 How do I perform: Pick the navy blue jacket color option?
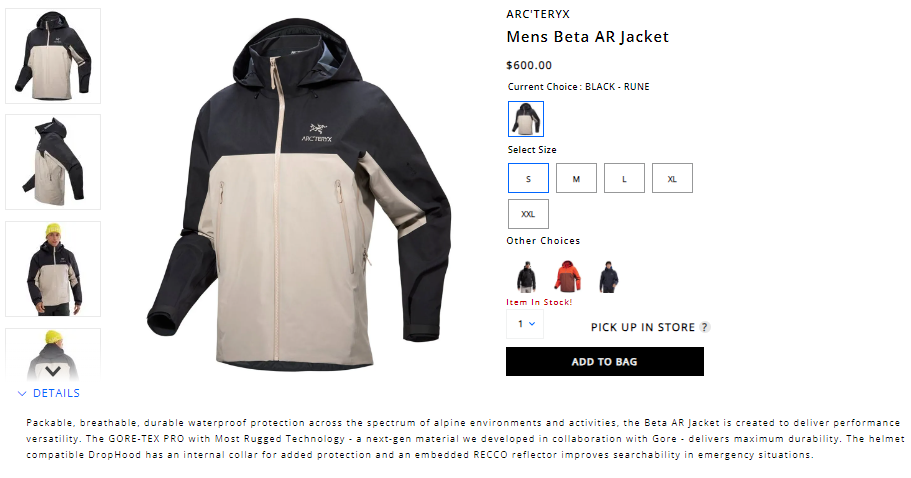[608, 276]
